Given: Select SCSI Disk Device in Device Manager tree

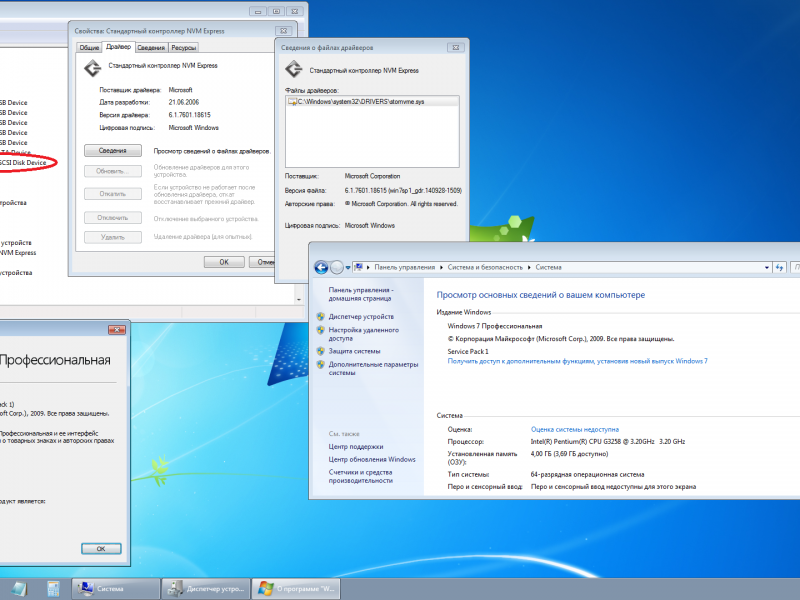Looking at the screenshot, I should (23, 163).
